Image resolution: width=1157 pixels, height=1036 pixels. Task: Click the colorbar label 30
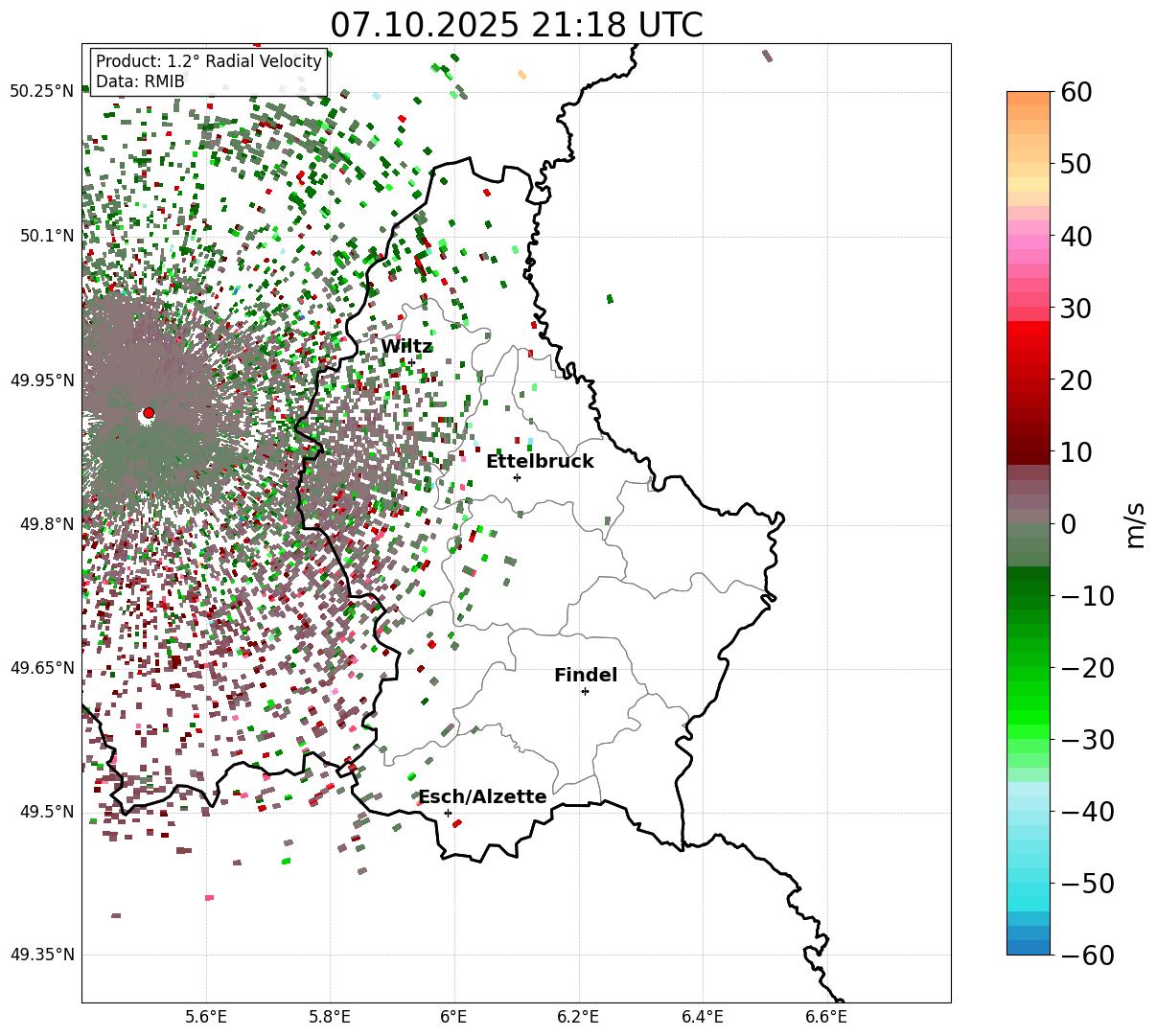tap(1077, 308)
